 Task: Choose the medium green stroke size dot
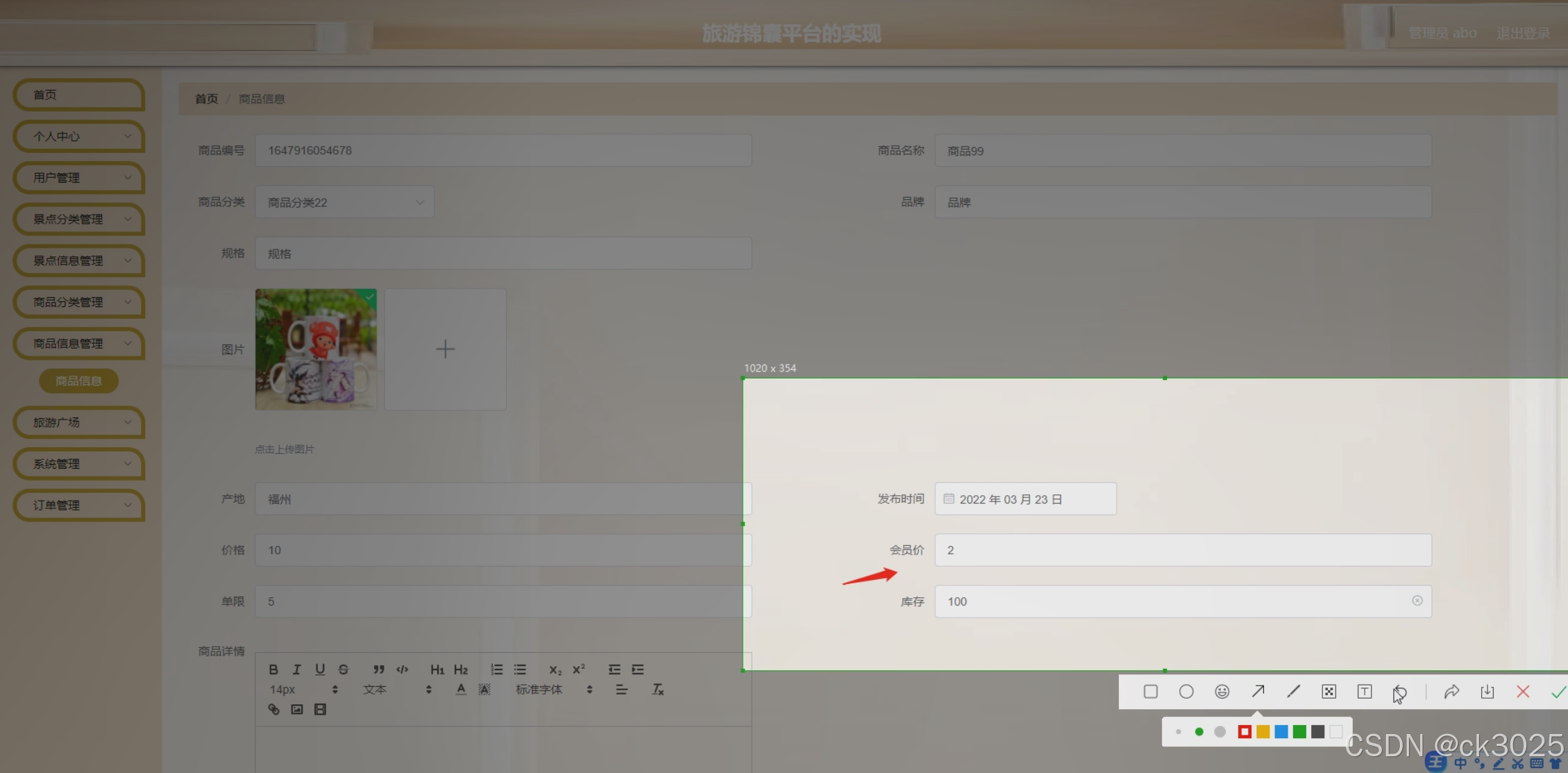click(x=1199, y=732)
